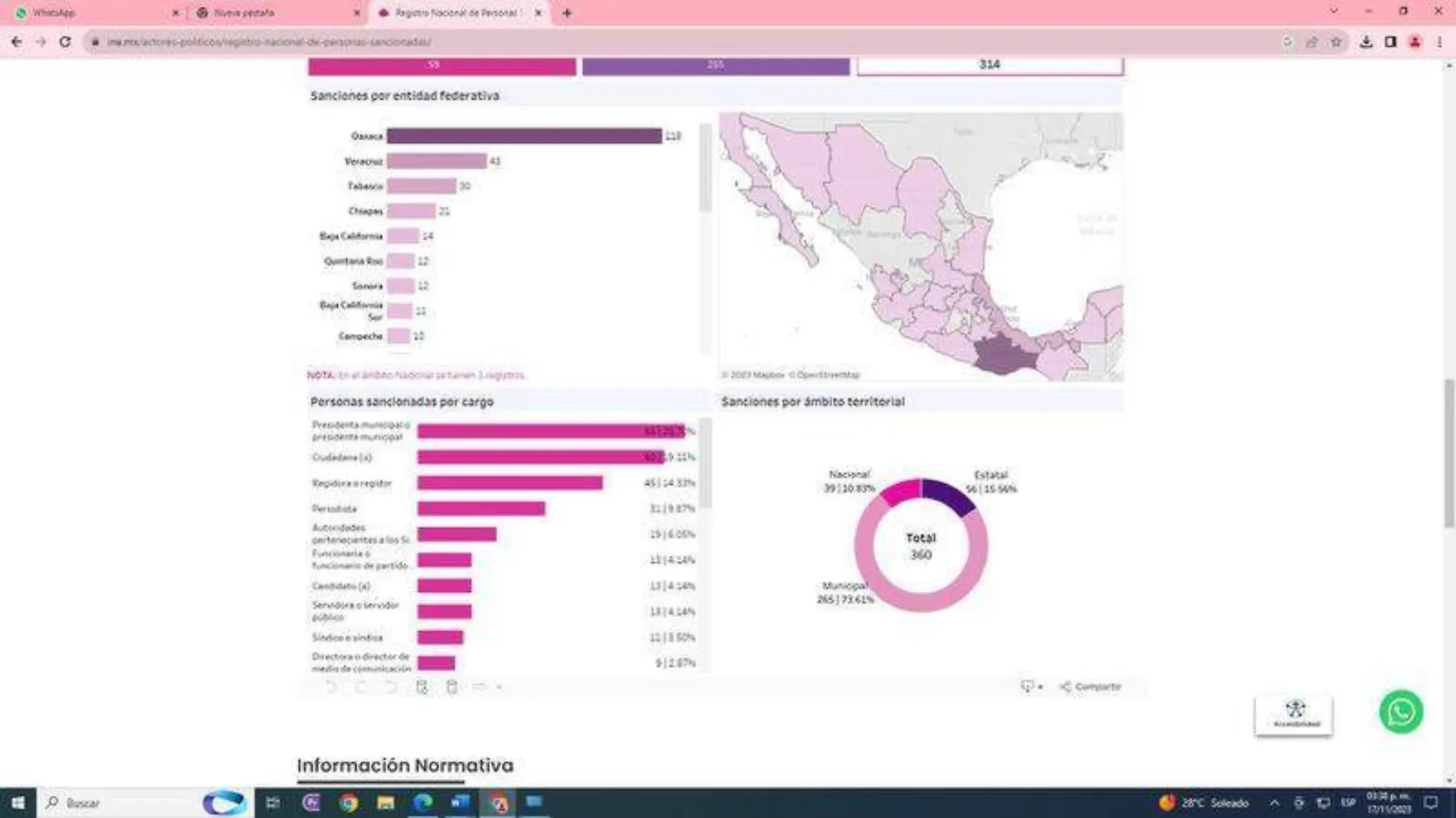Screen dimensions: 1456x818
Task: Click the Campeche bar in the state chart
Action: click(x=398, y=336)
